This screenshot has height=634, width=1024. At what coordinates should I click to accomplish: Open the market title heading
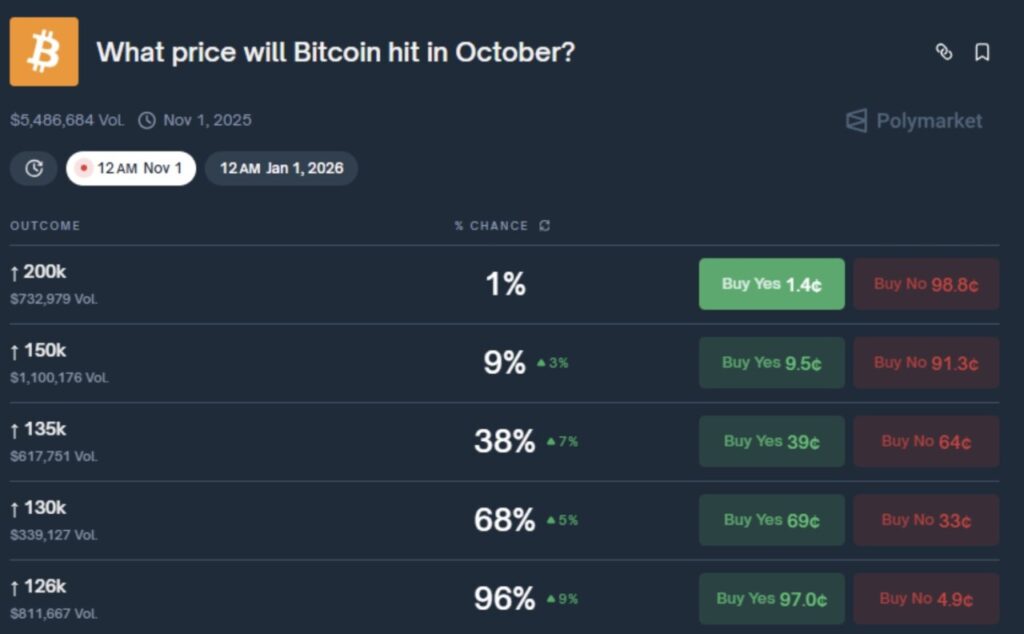(x=335, y=52)
